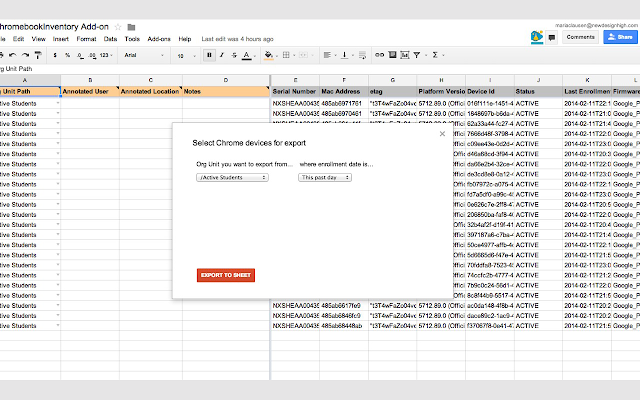Open the Add-ons menu
Image resolution: width=640 pixels, height=400 pixels.
(x=159, y=39)
